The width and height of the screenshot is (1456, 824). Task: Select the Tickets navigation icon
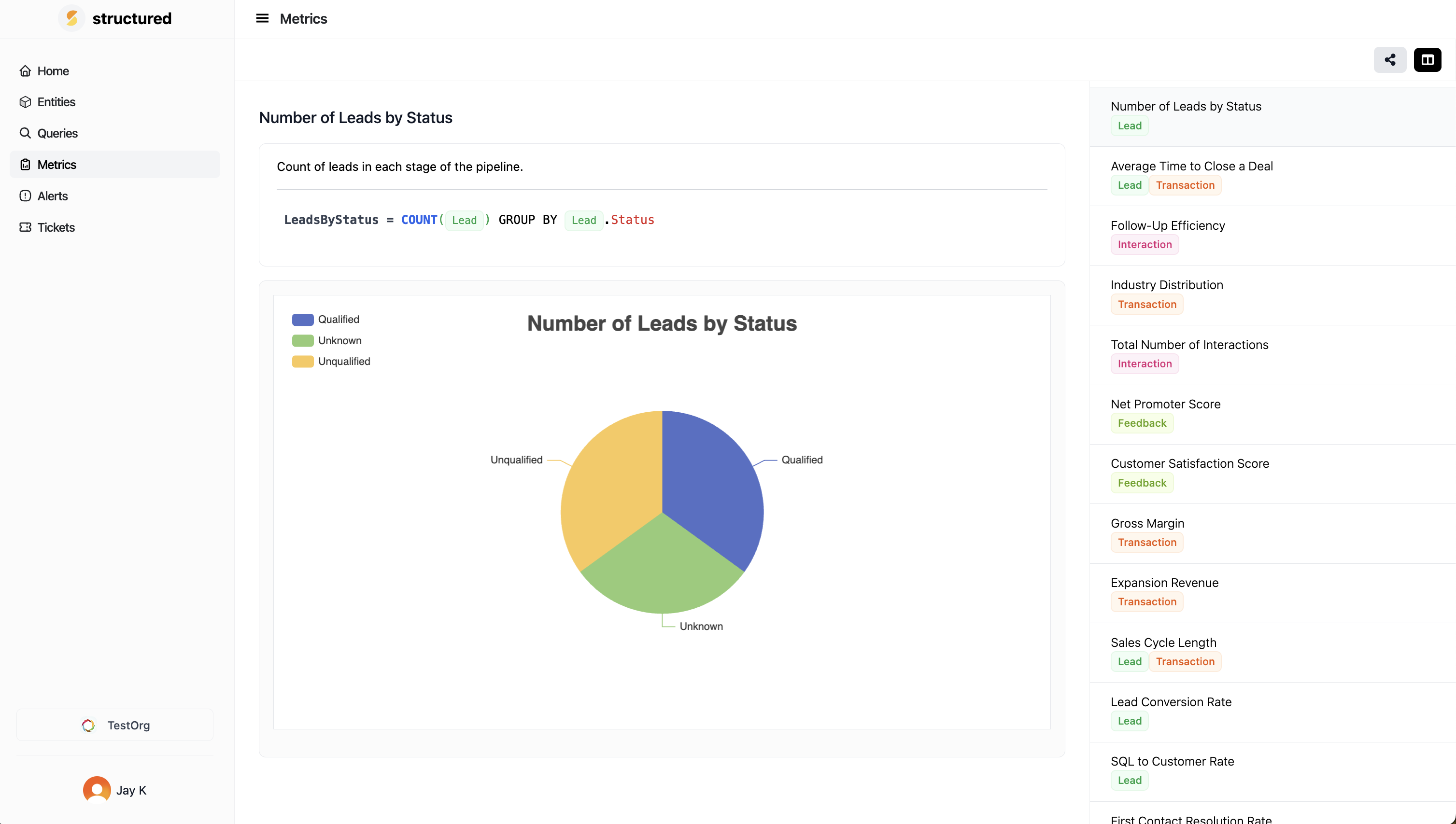[x=24, y=227]
